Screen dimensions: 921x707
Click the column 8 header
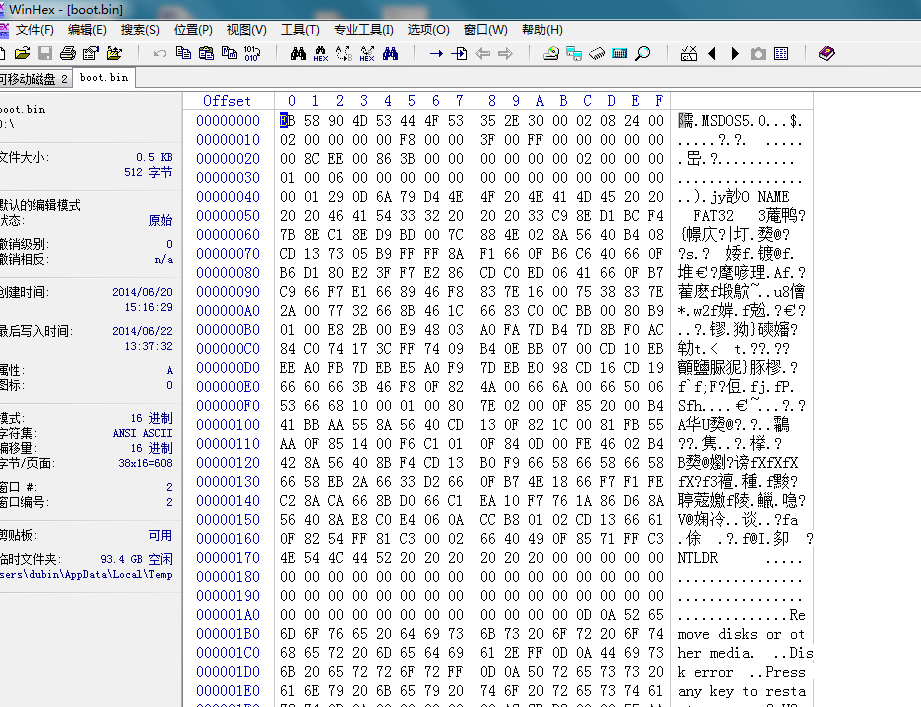(492, 101)
